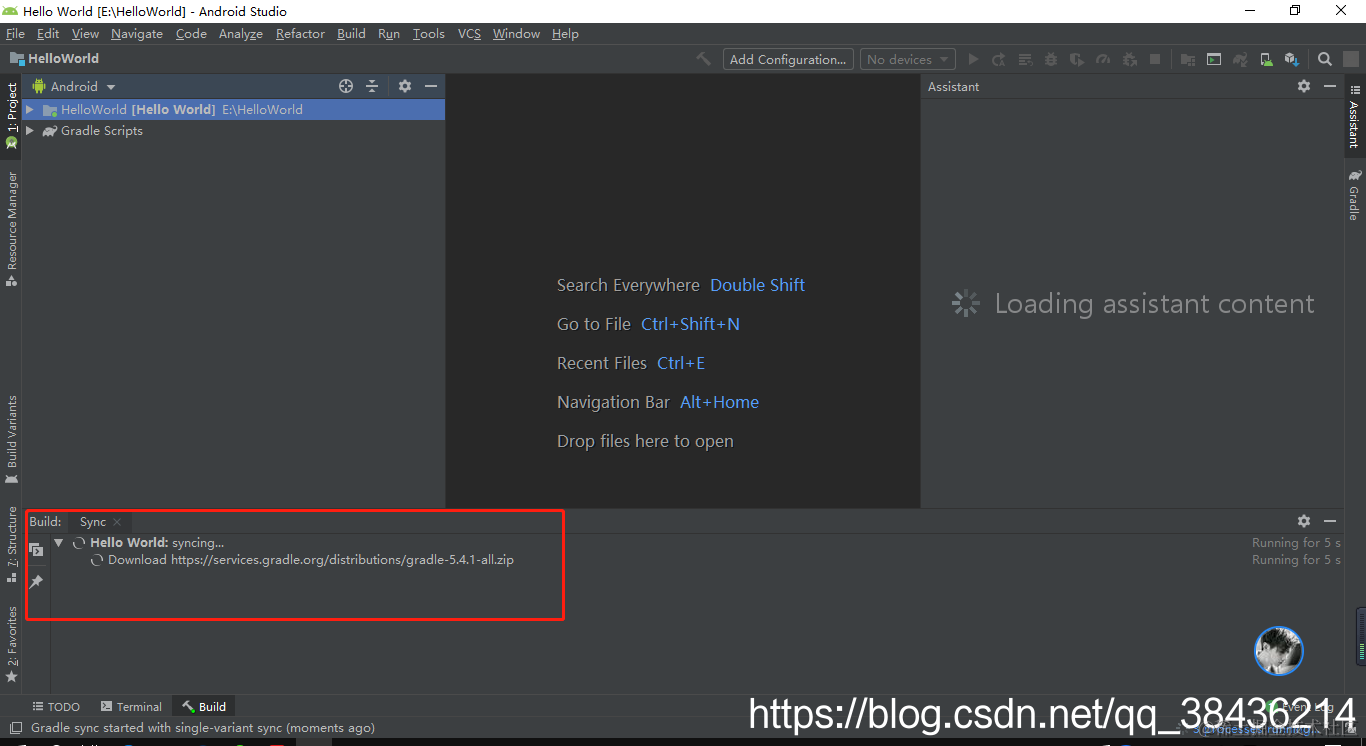Select the Build bottom tab
Image resolution: width=1366 pixels, height=746 pixels.
point(204,706)
